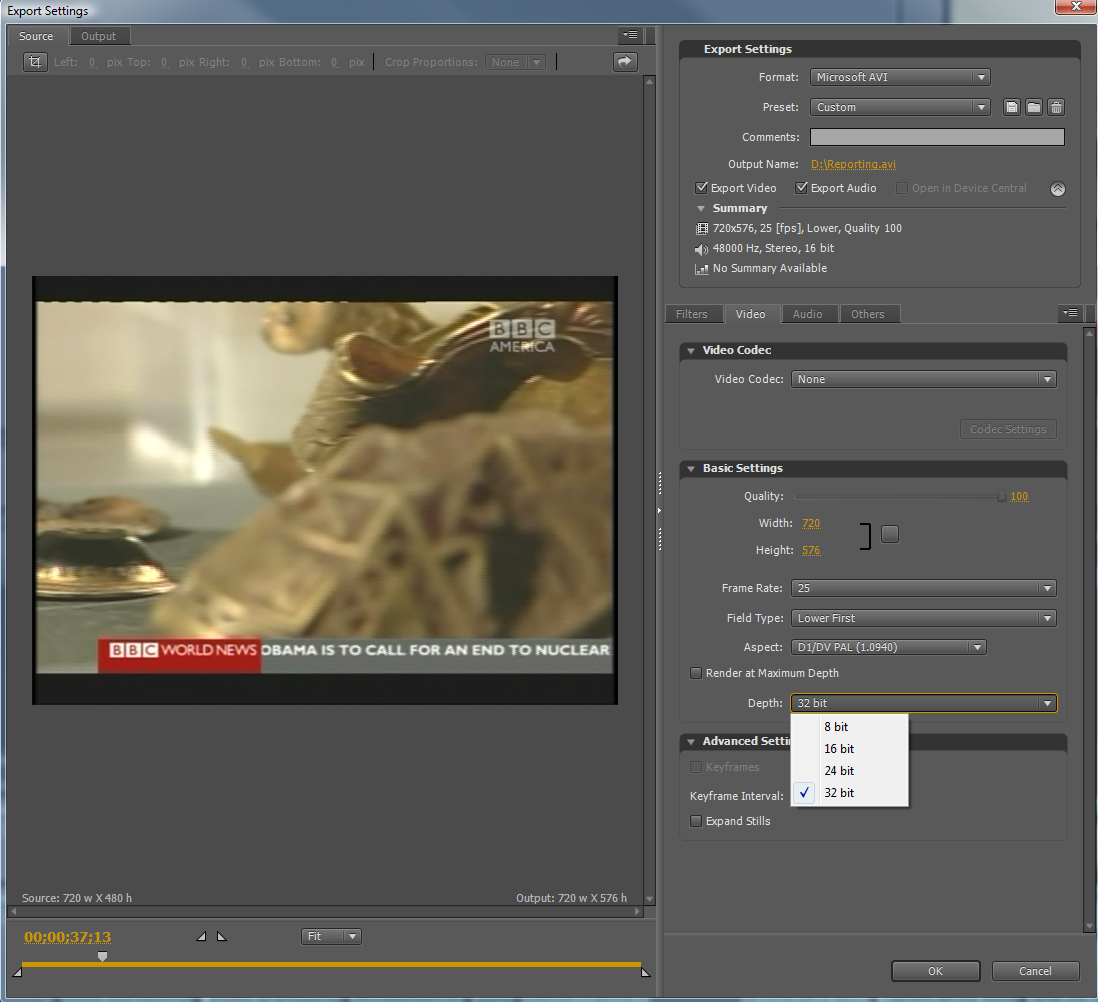Open the Video tab panel flyout menu
Screen dimensions: 1098x1002
point(1071,313)
